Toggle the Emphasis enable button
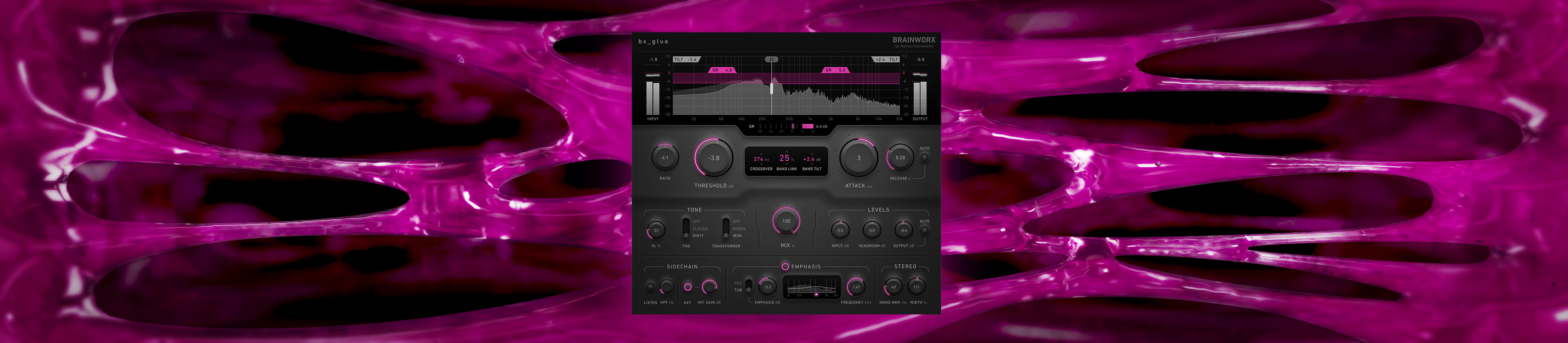1568x343 pixels. (785, 266)
